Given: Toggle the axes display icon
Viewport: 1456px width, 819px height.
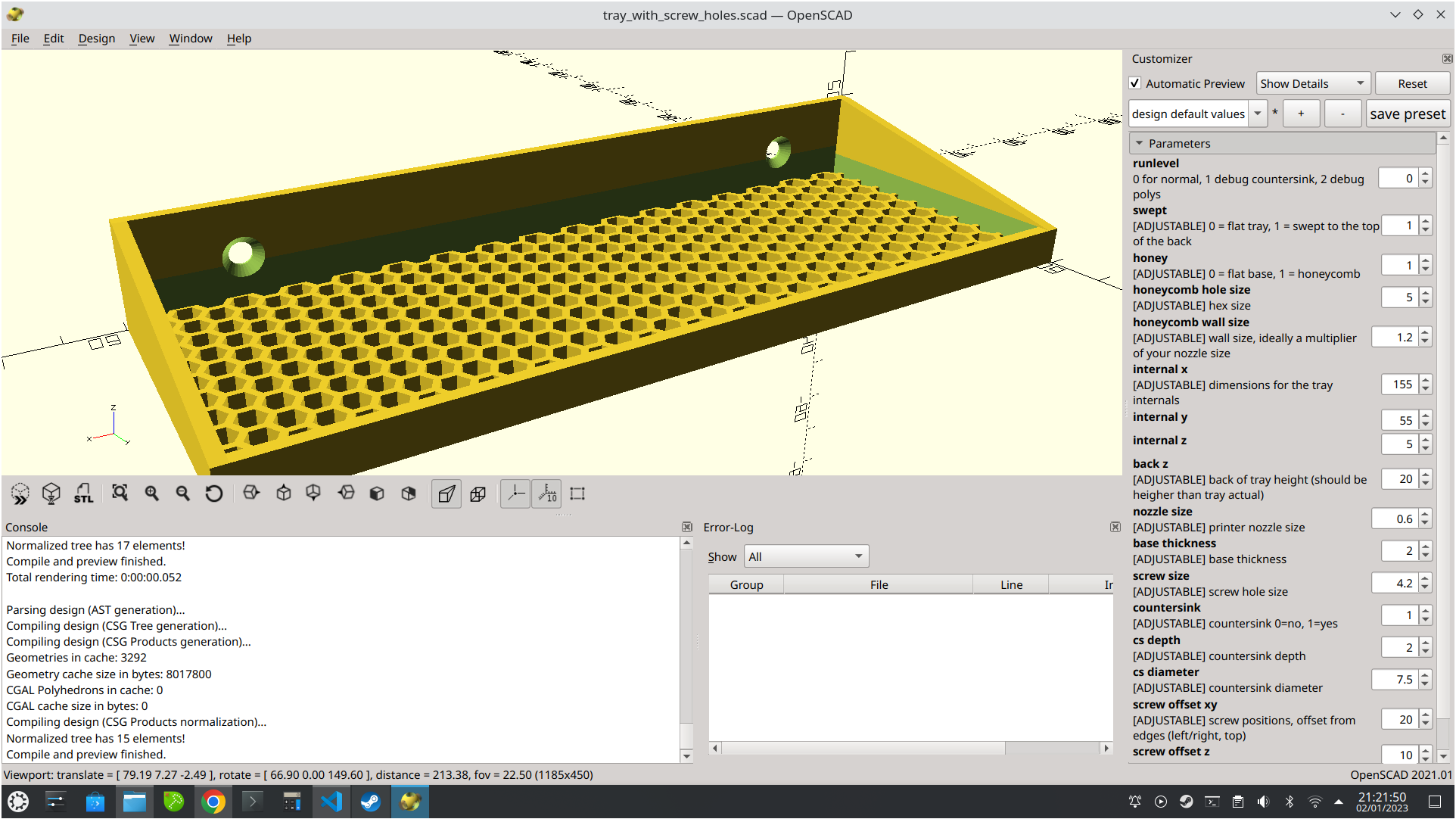Looking at the screenshot, I should 515,494.
